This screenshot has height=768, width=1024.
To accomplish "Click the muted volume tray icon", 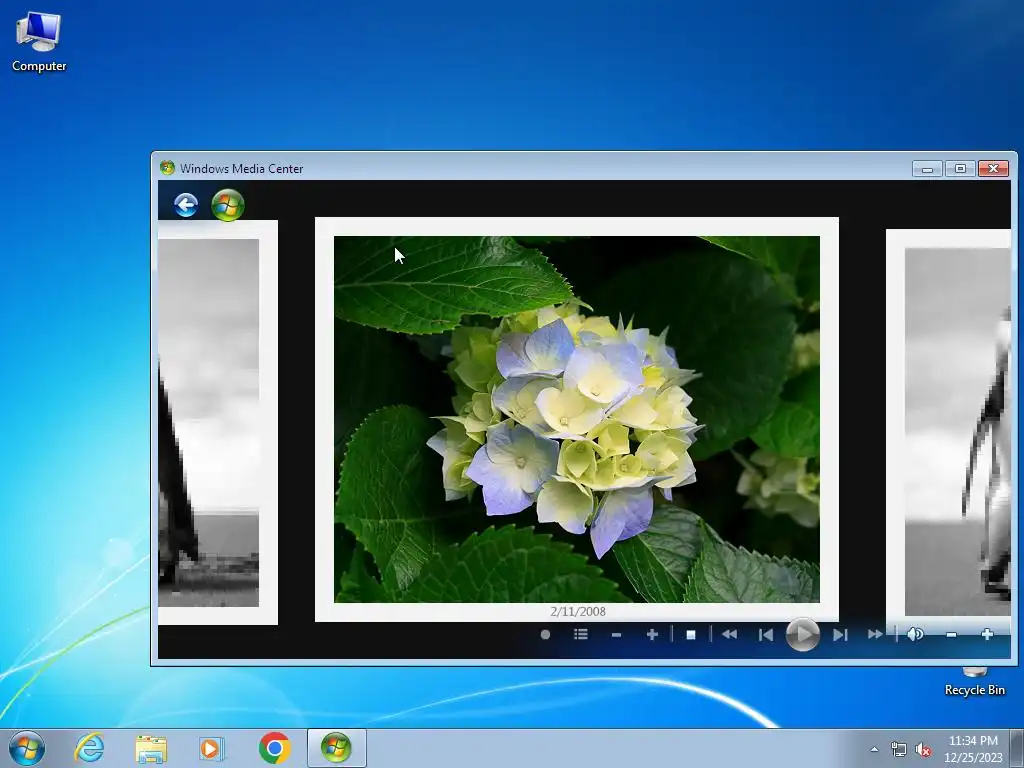I will click(x=923, y=750).
